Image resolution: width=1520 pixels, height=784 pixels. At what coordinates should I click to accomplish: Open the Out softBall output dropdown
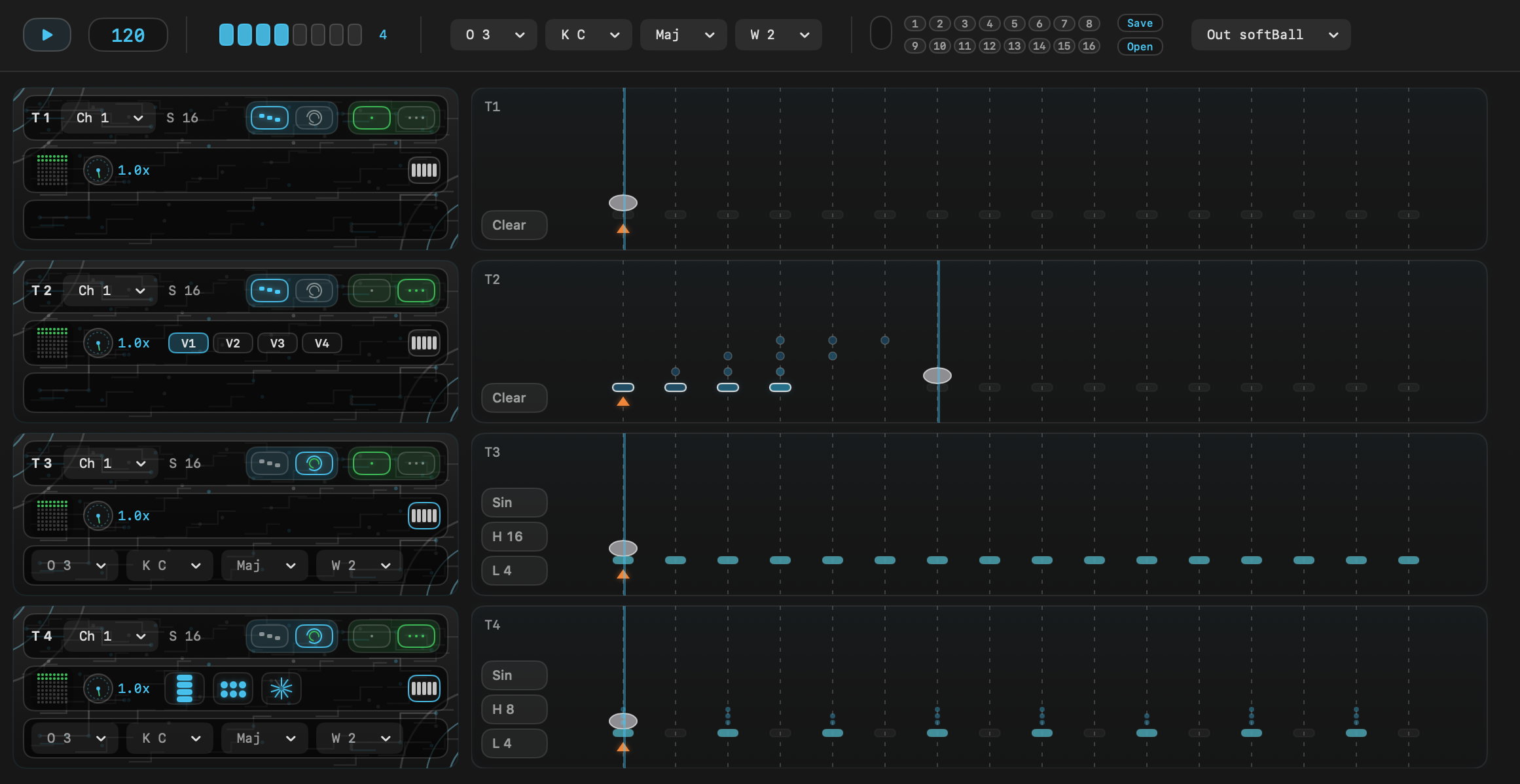click(1270, 35)
